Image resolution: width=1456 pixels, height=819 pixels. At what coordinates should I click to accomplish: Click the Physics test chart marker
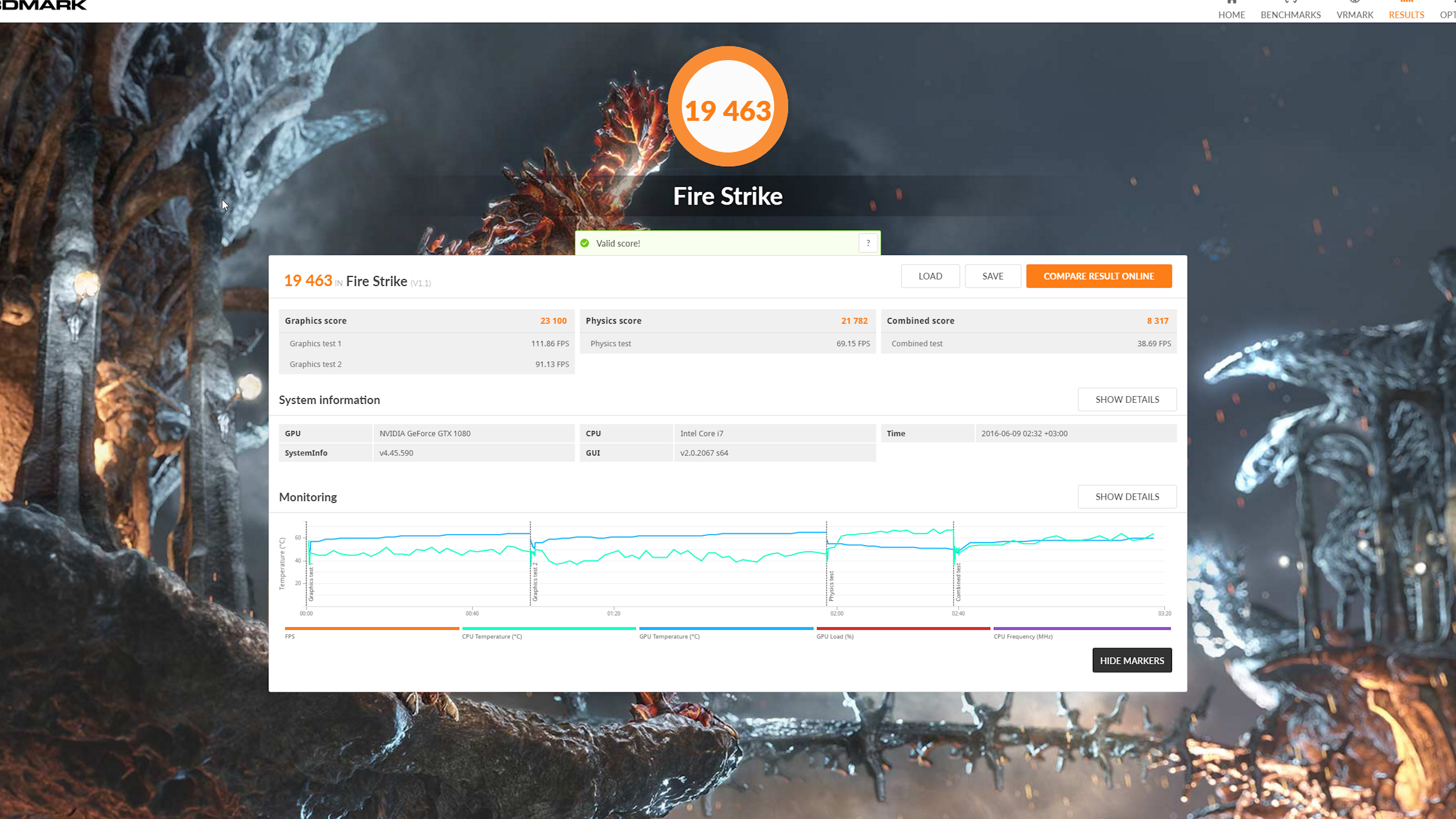[831, 586]
